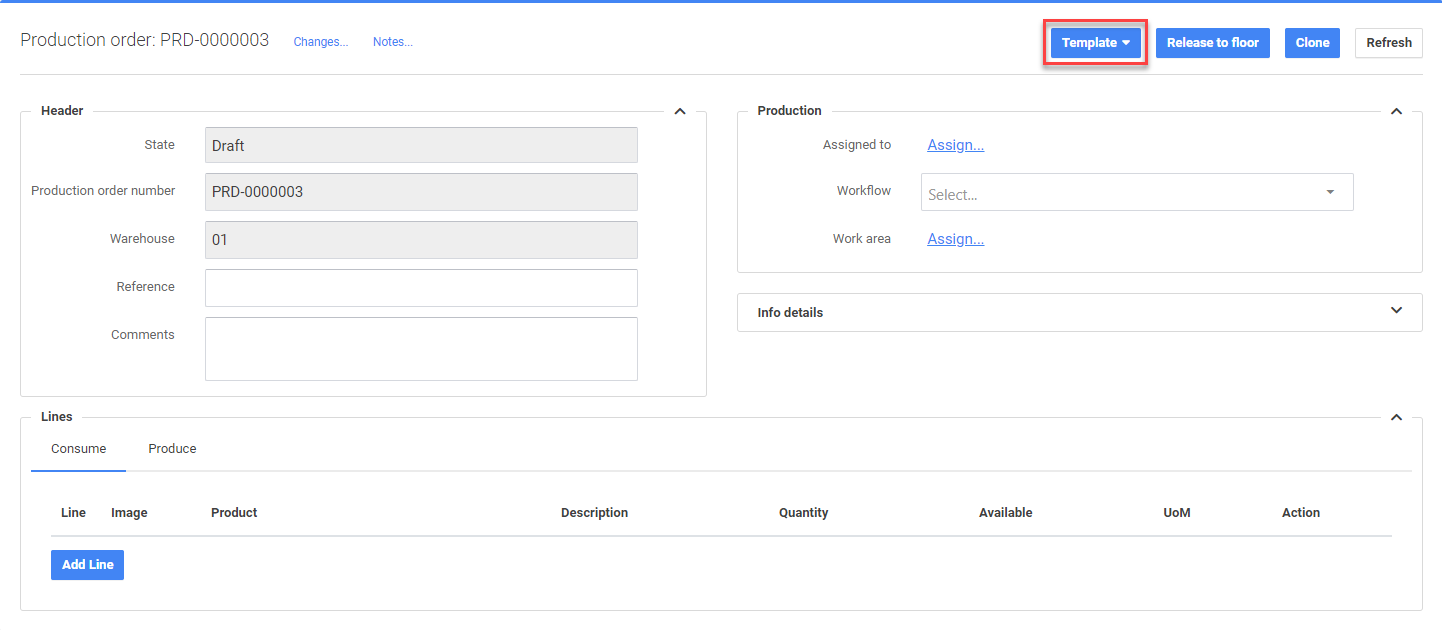Click the Assigned to Assign link
1442x630 pixels.
click(955, 145)
